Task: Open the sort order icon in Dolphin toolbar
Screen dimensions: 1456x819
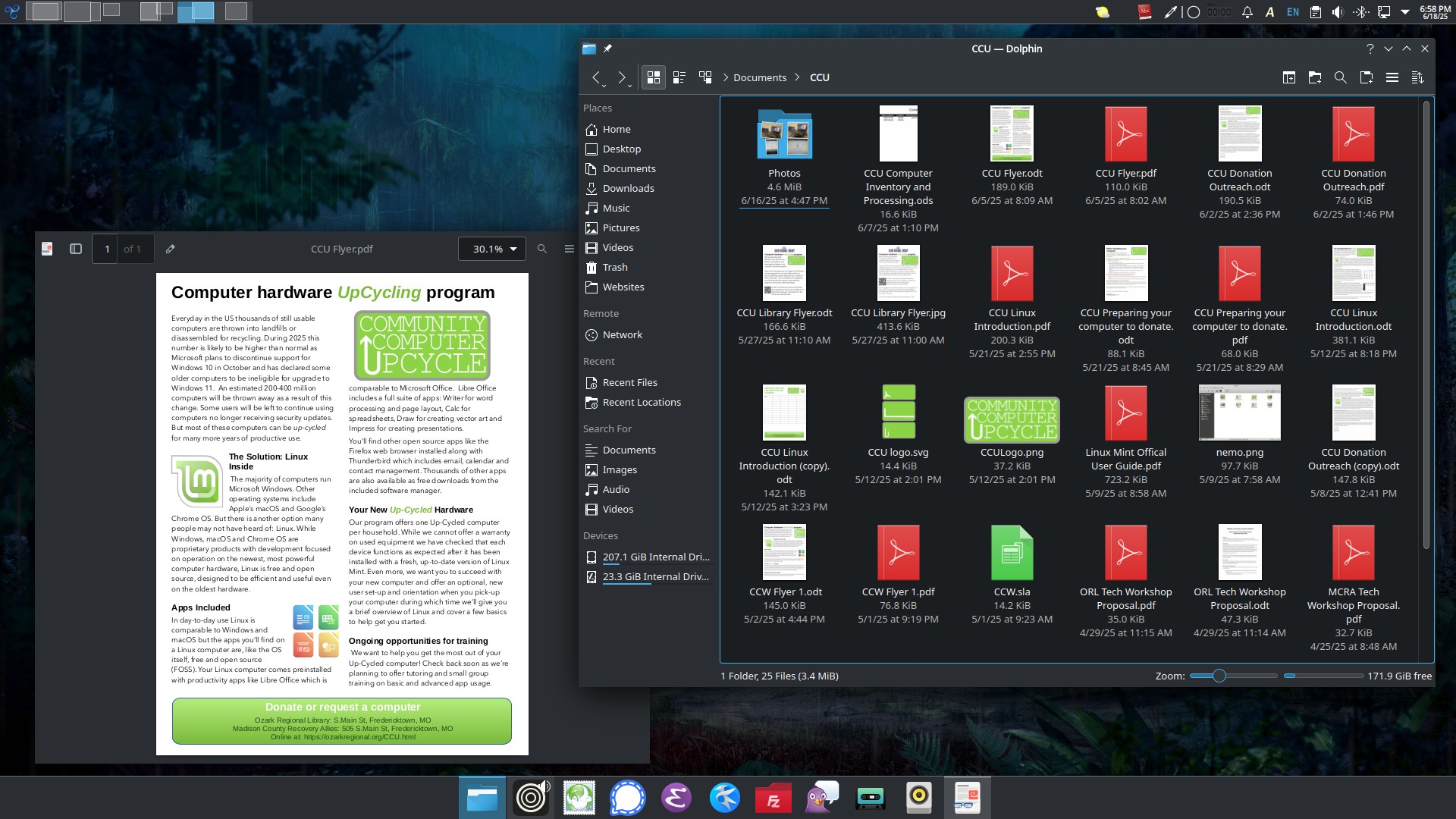Action: [x=1417, y=77]
